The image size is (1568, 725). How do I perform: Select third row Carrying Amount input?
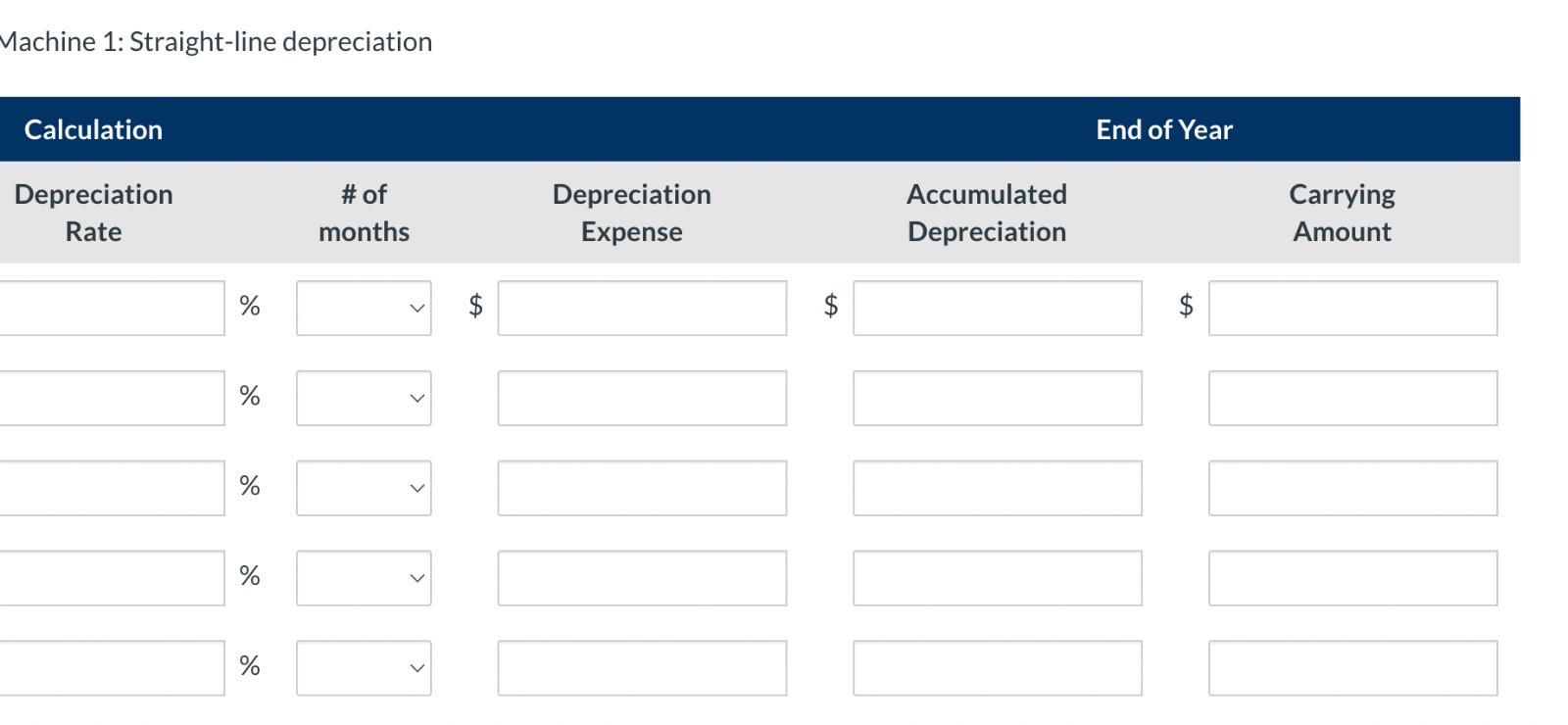point(1352,488)
